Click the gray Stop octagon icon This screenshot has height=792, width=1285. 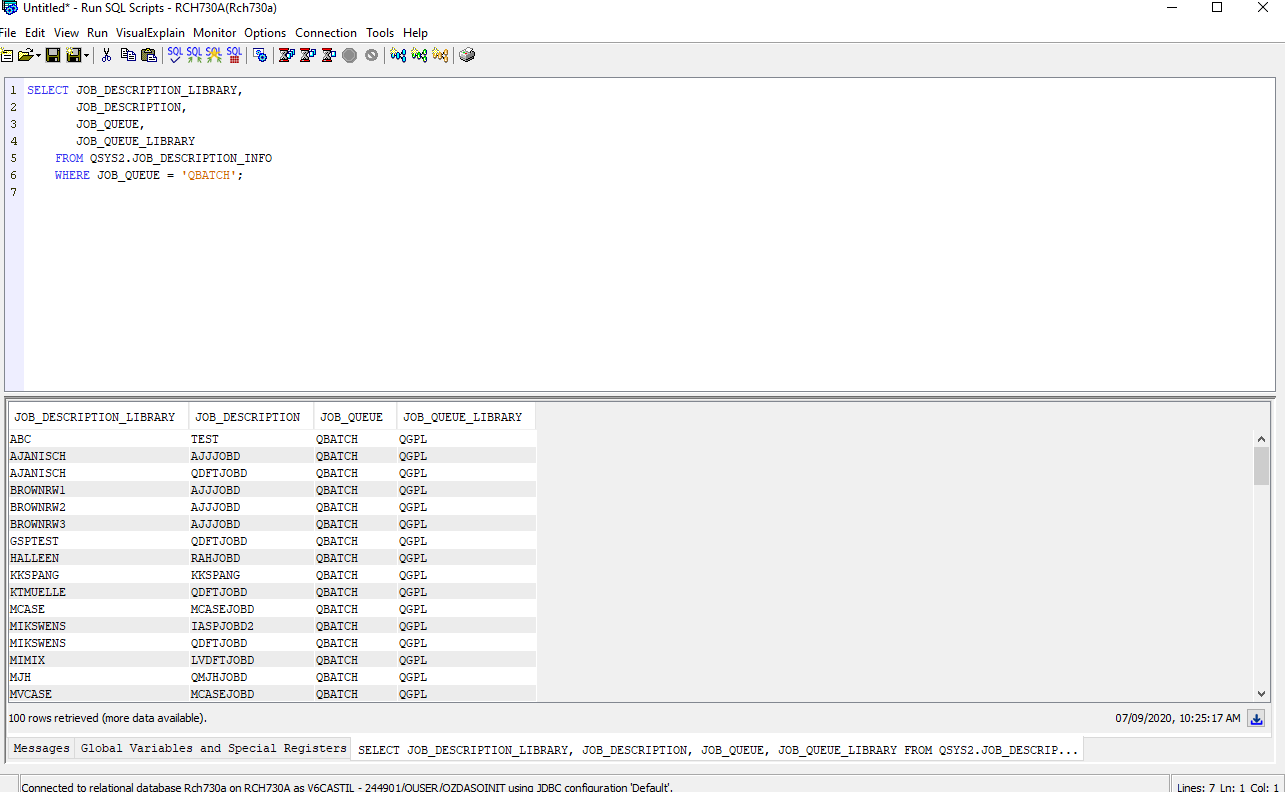click(x=349, y=55)
